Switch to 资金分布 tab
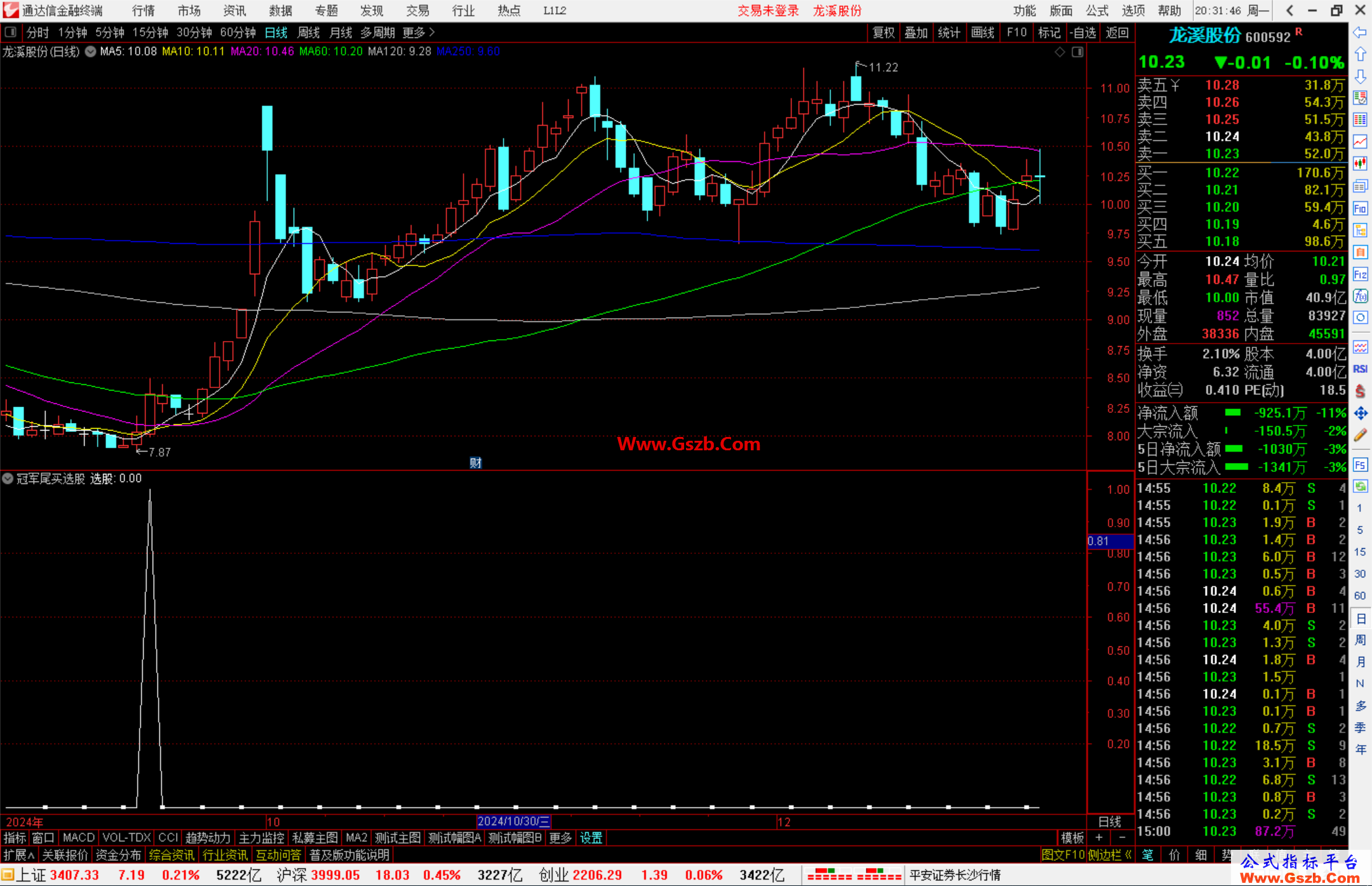Image resolution: width=1372 pixels, height=886 pixels. click(118, 855)
